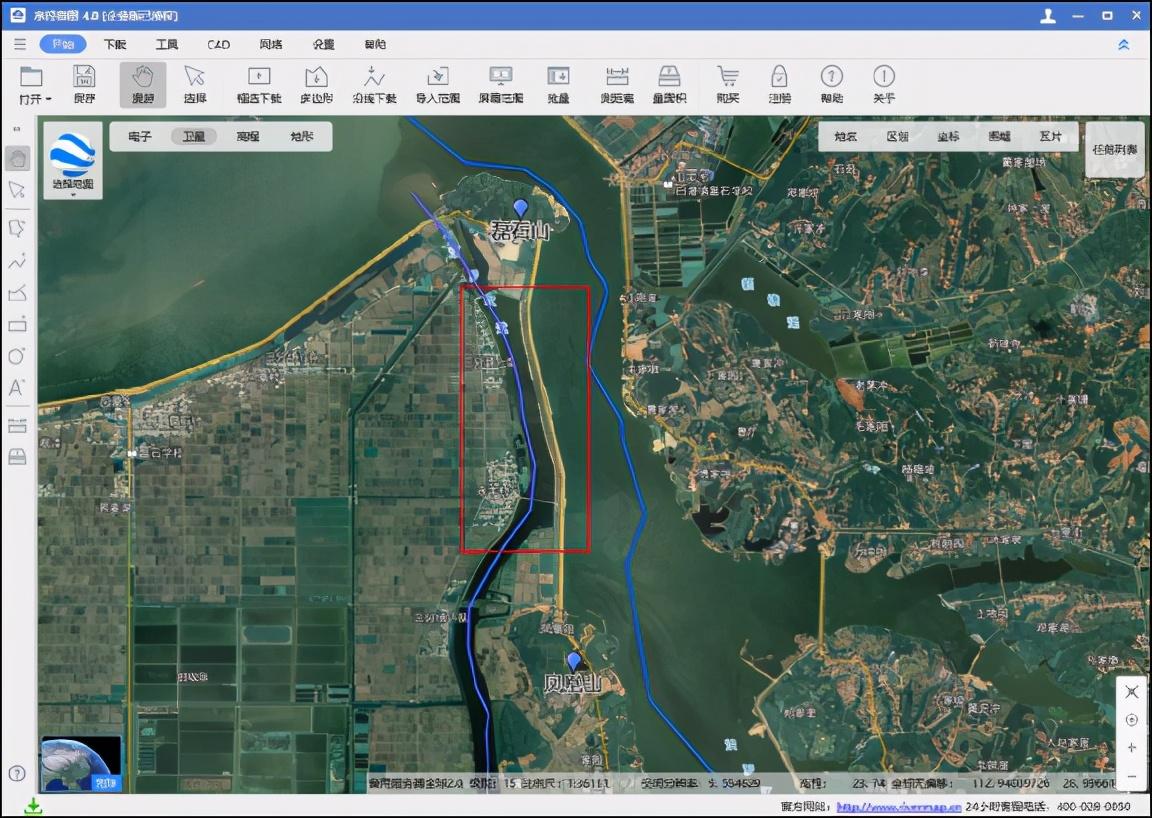The width and height of the screenshot is (1152, 818).
Task: Expand the 打开 folder dropdown arrow
Action: (48, 99)
